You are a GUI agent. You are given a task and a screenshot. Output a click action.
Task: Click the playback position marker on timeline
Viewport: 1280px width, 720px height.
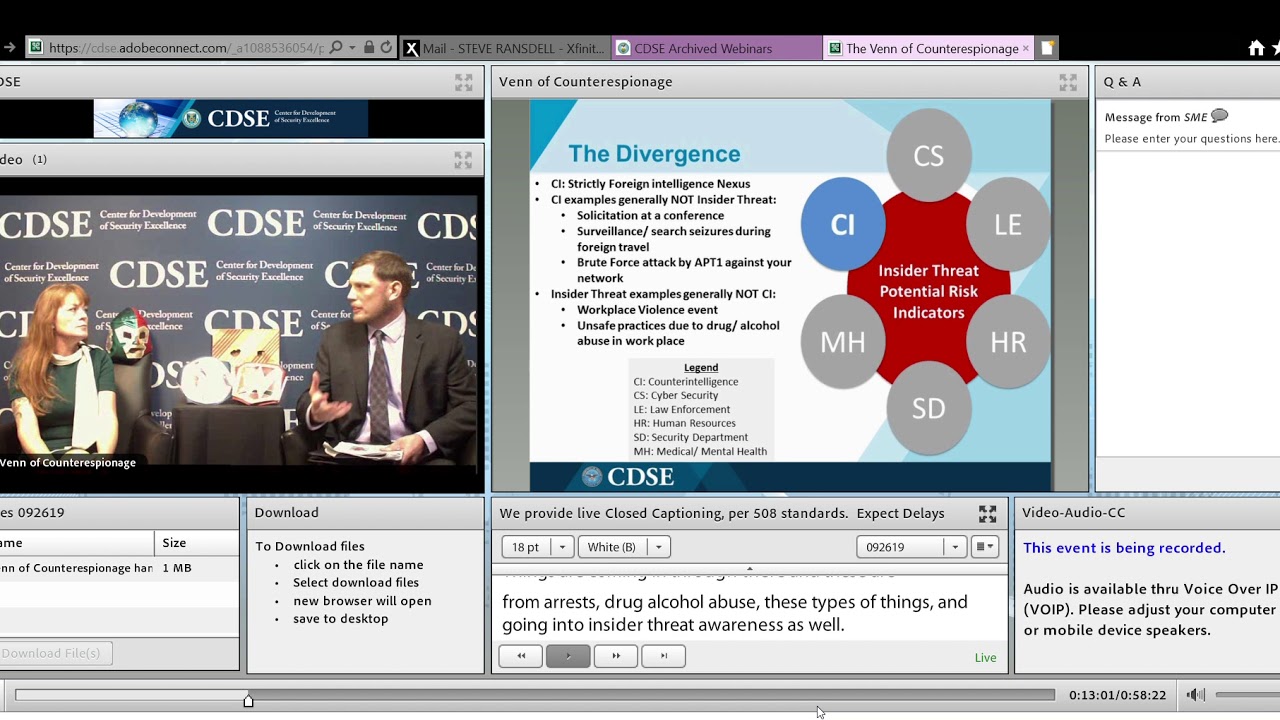point(248,700)
